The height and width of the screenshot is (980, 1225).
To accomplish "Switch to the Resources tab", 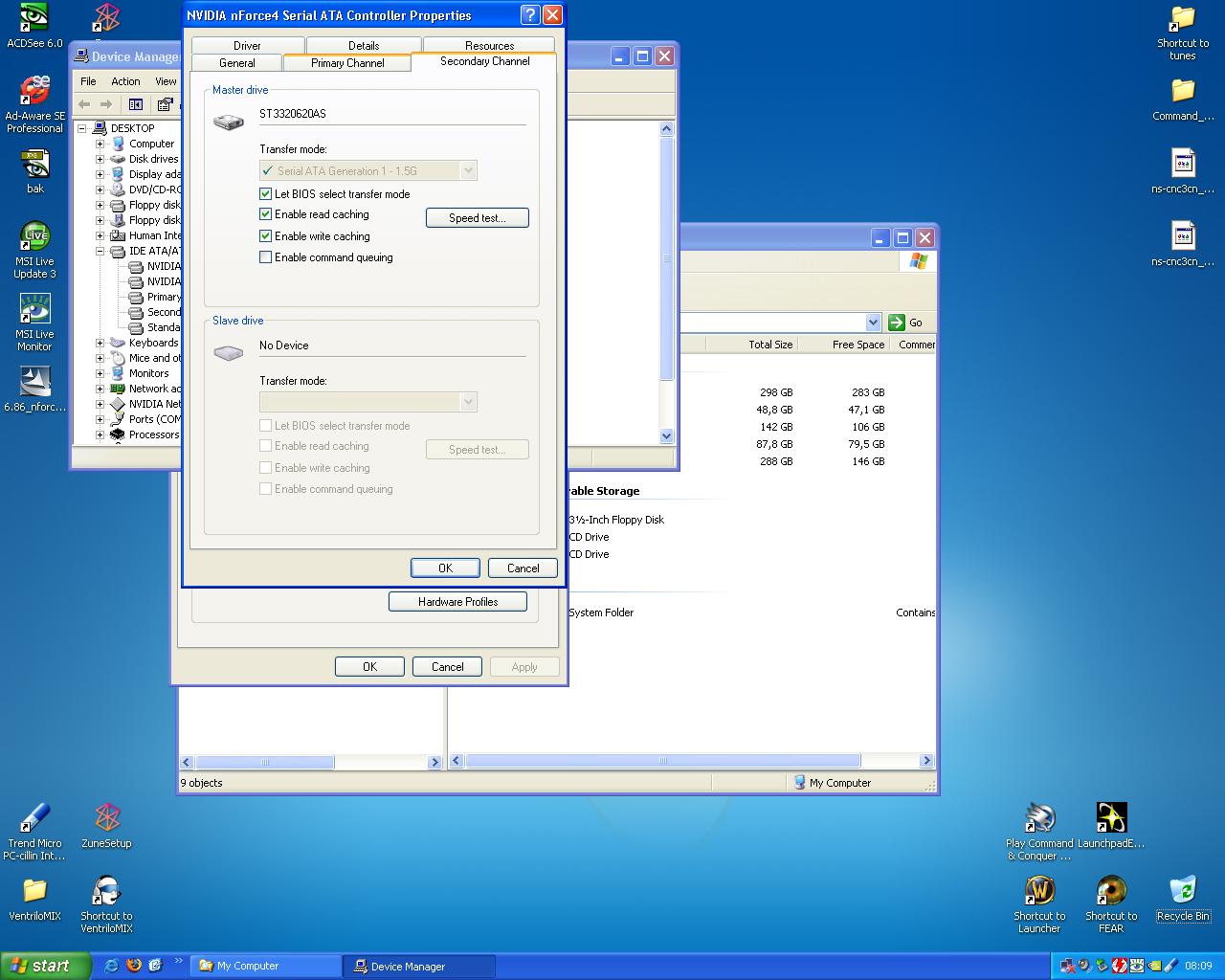I will 489,45.
